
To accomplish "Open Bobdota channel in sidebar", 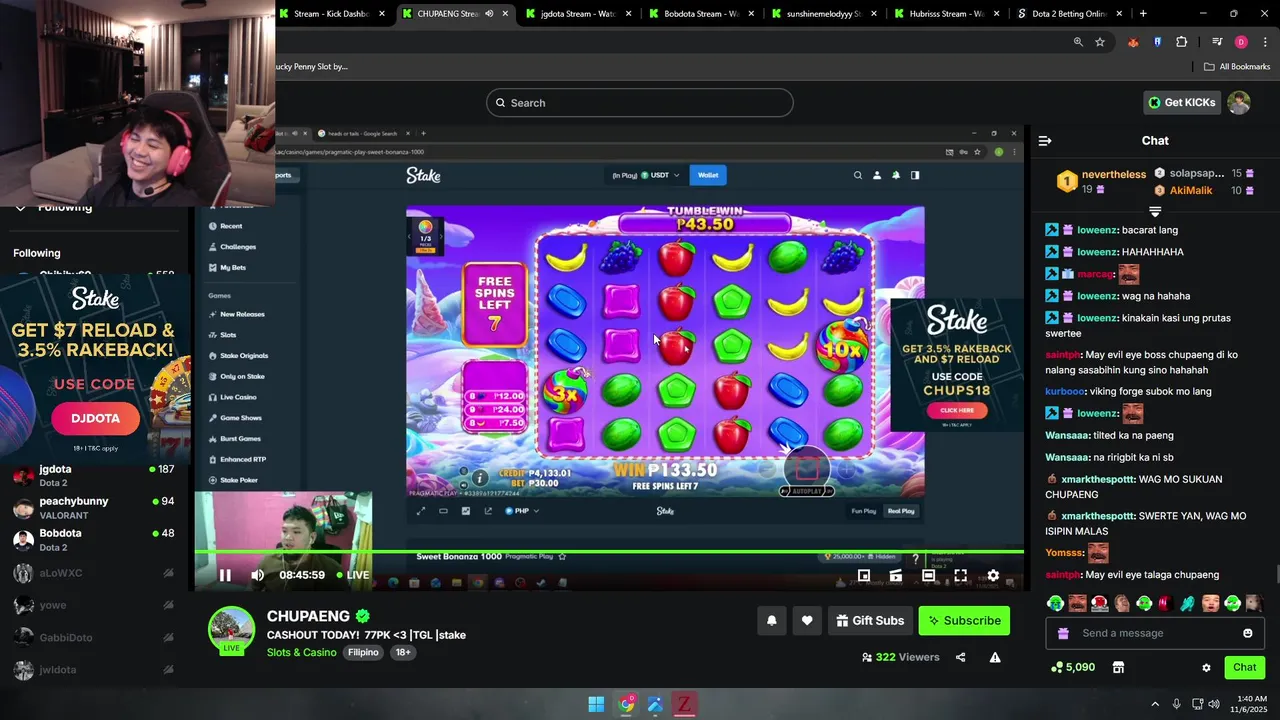I will click(x=95, y=539).
